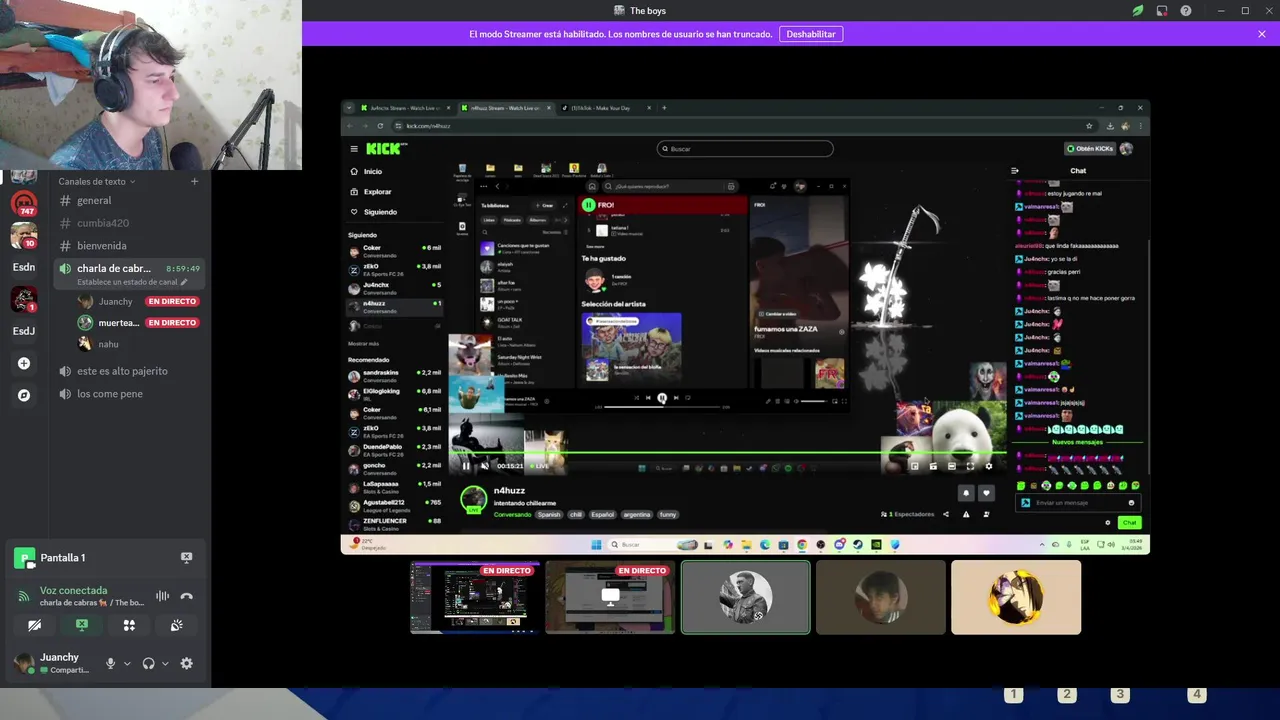The width and height of the screenshot is (1280, 720).
Task: Edit the 'Establece un estado de canal' status
Action: pyautogui.click(x=132, y=282)
